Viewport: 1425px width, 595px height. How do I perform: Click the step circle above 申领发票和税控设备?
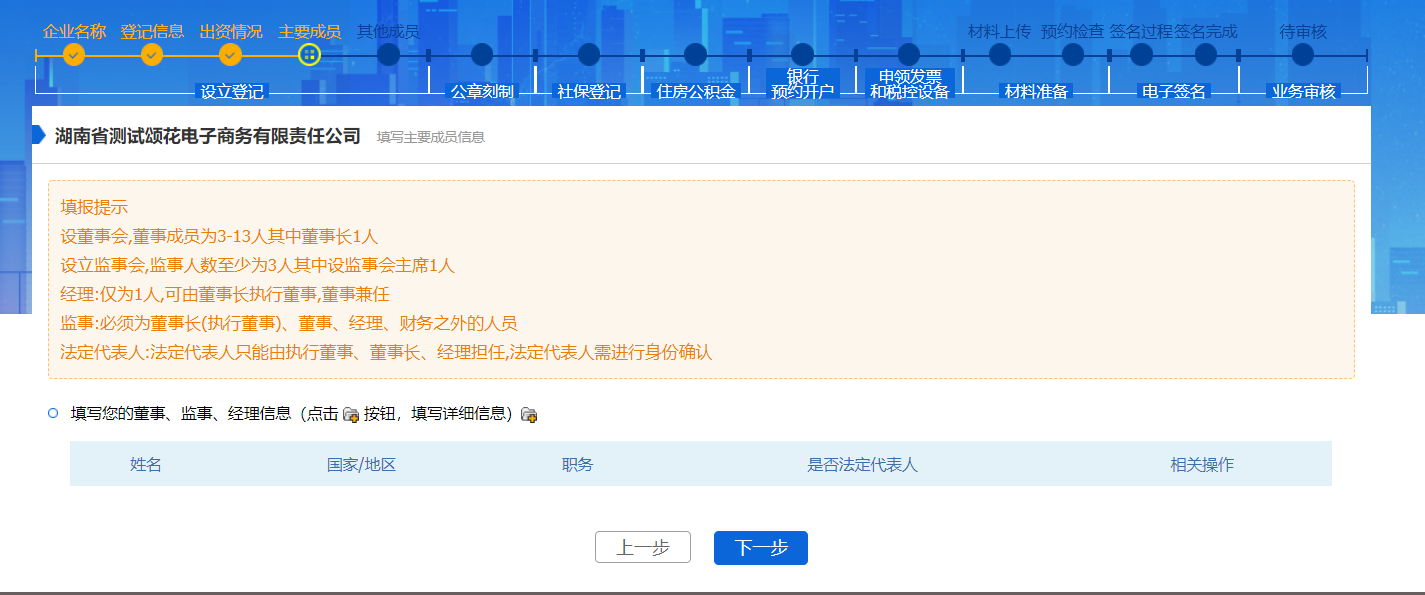pyautogui.click(x=909, y=54)
